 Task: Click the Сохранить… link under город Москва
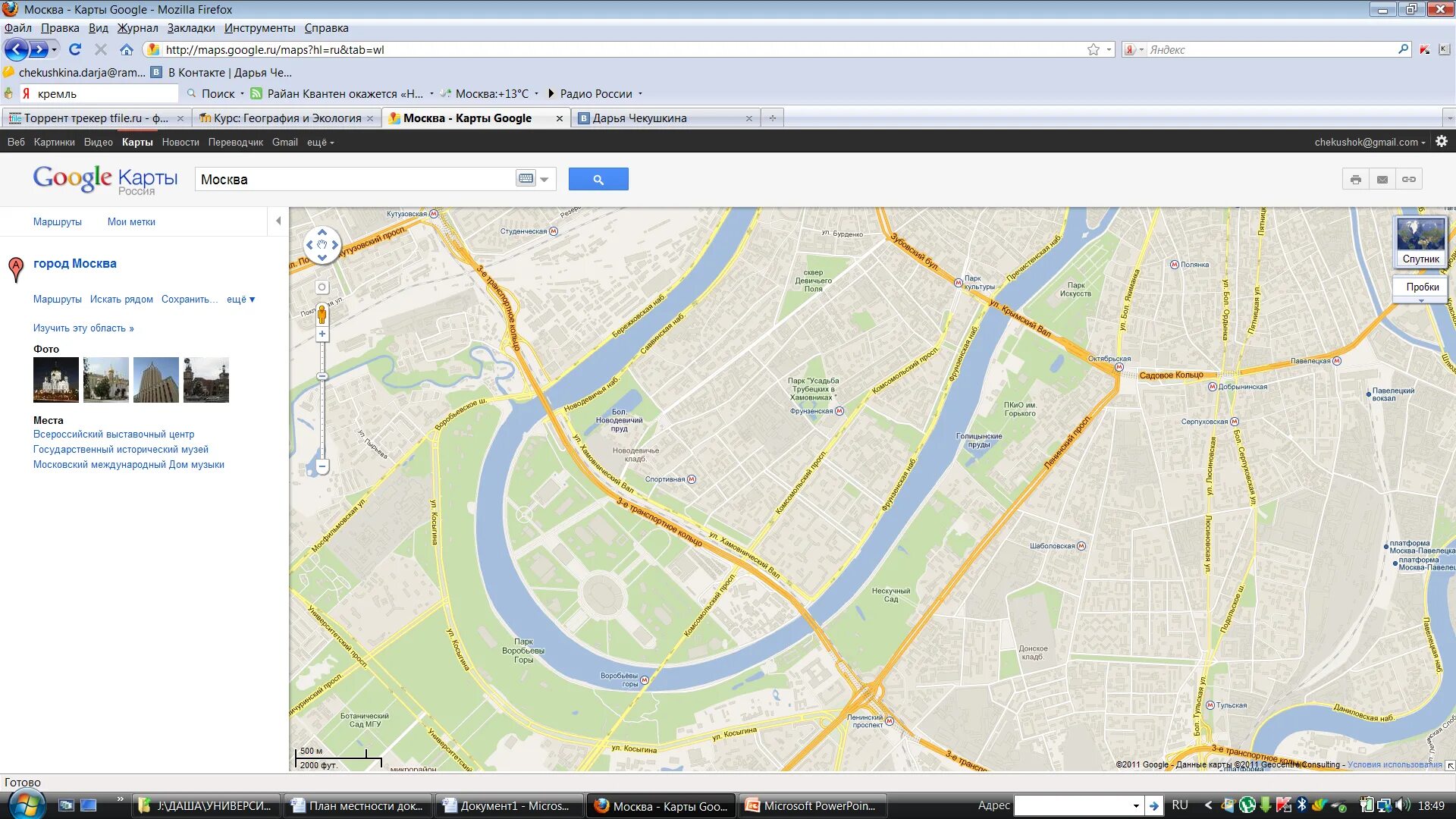pyautogui.click(x=189, y=300)
